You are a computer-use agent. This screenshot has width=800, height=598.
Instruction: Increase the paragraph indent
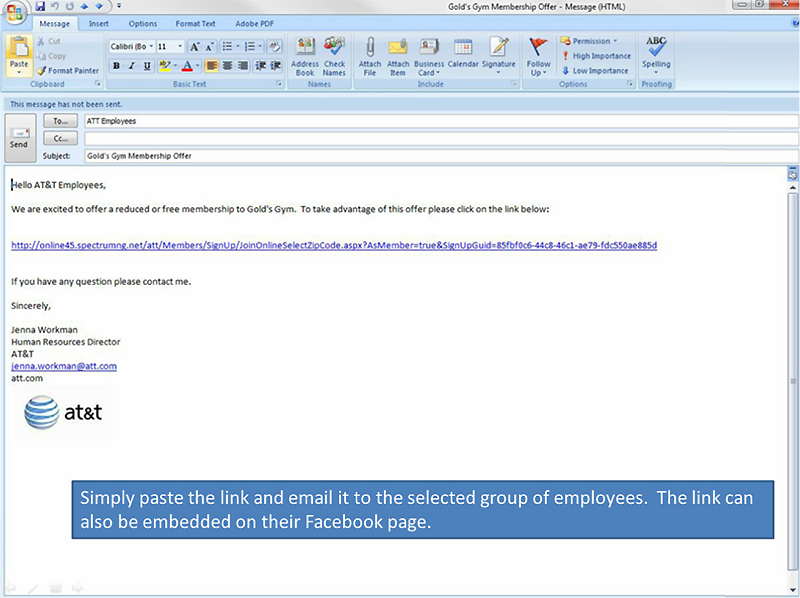pos(276,66)
